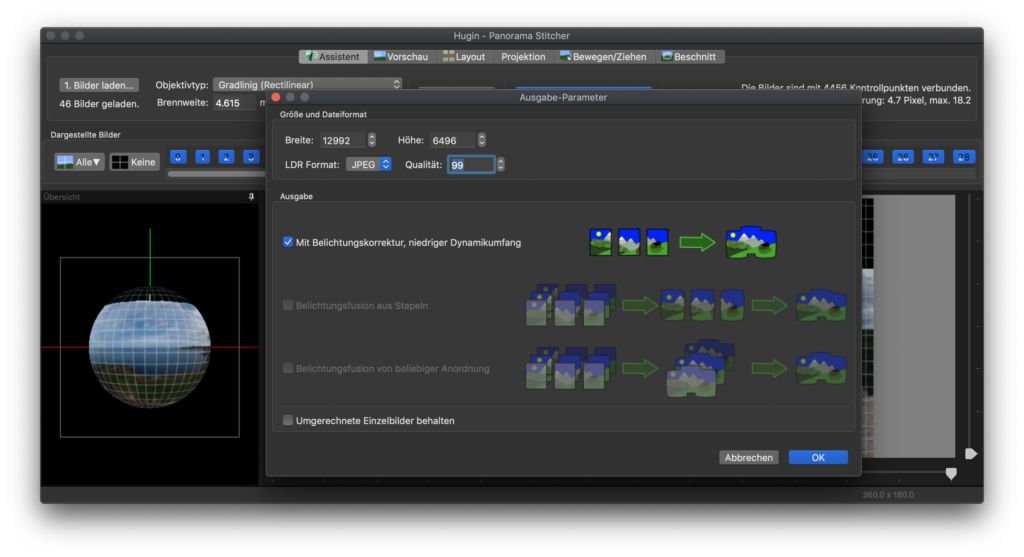
Task: Click the '360.0 x 180.0' status text
Action: 888,495
